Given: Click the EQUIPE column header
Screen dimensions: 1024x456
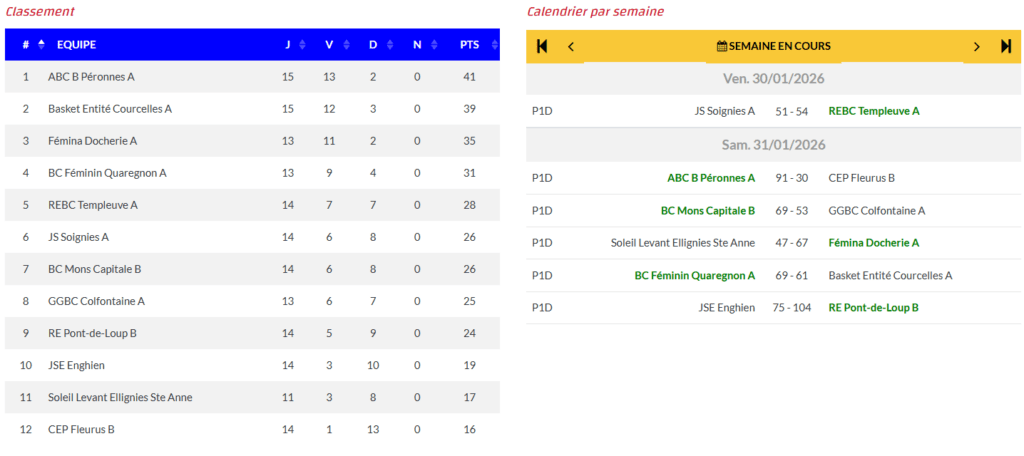Looking at the screenshot, I should click(x=77, y=44).
